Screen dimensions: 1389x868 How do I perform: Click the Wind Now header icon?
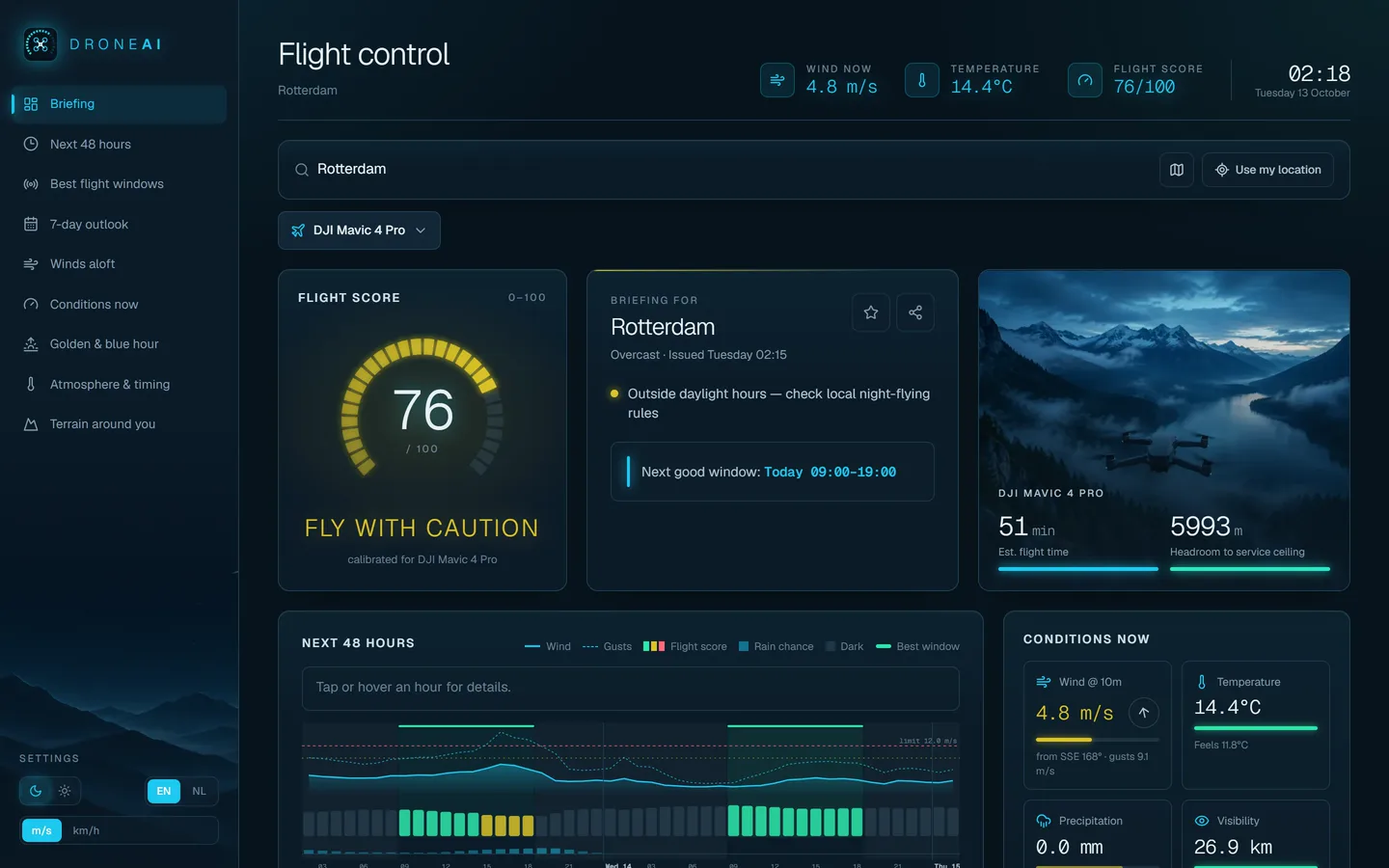(x=777, y=80)
